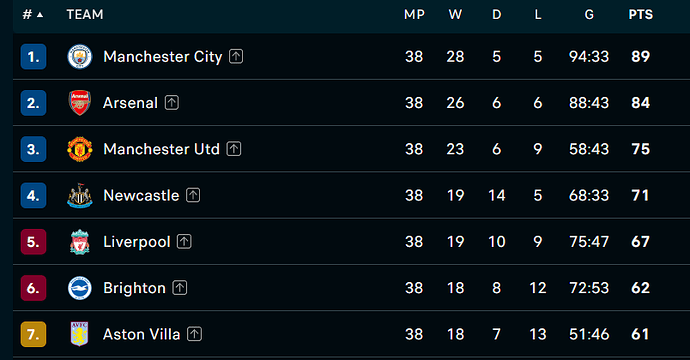Image resolution: width=690 pixels, height=360 pixels.
Task: Click the Arsenal club crest
Action: [x=80, y=103]
